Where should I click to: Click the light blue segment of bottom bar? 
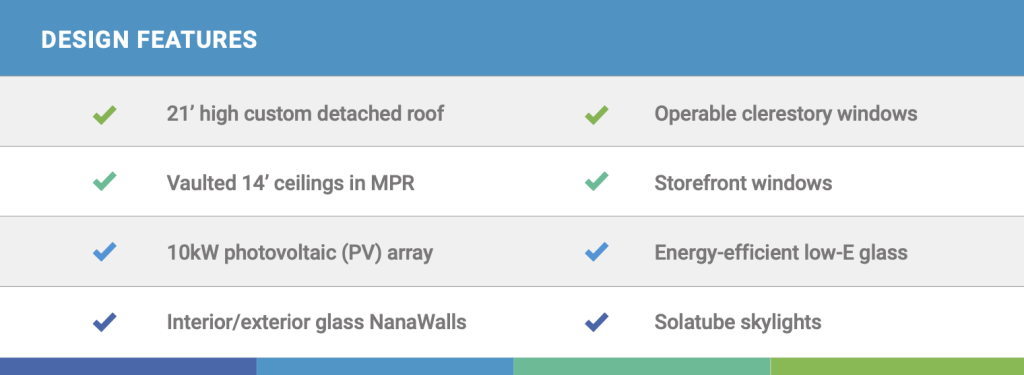pyautogui.click(x=385, y=367)
